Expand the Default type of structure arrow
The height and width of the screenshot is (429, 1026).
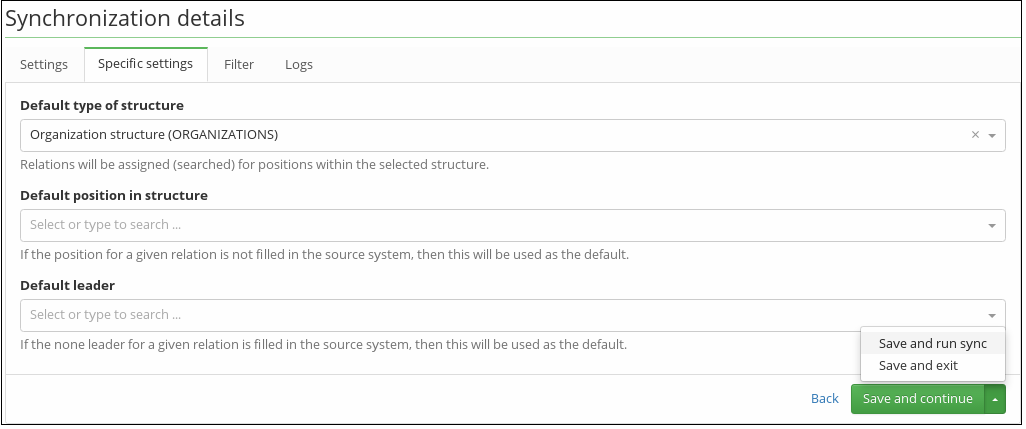992,135
